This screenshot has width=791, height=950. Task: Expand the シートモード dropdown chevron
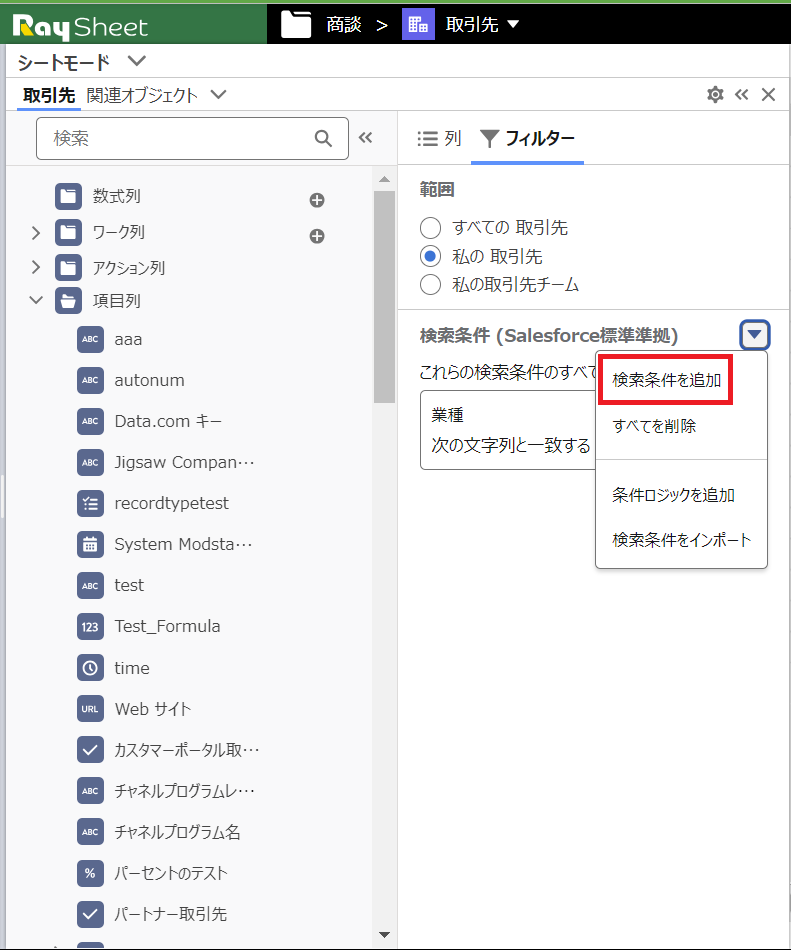[x=137, y=61]
